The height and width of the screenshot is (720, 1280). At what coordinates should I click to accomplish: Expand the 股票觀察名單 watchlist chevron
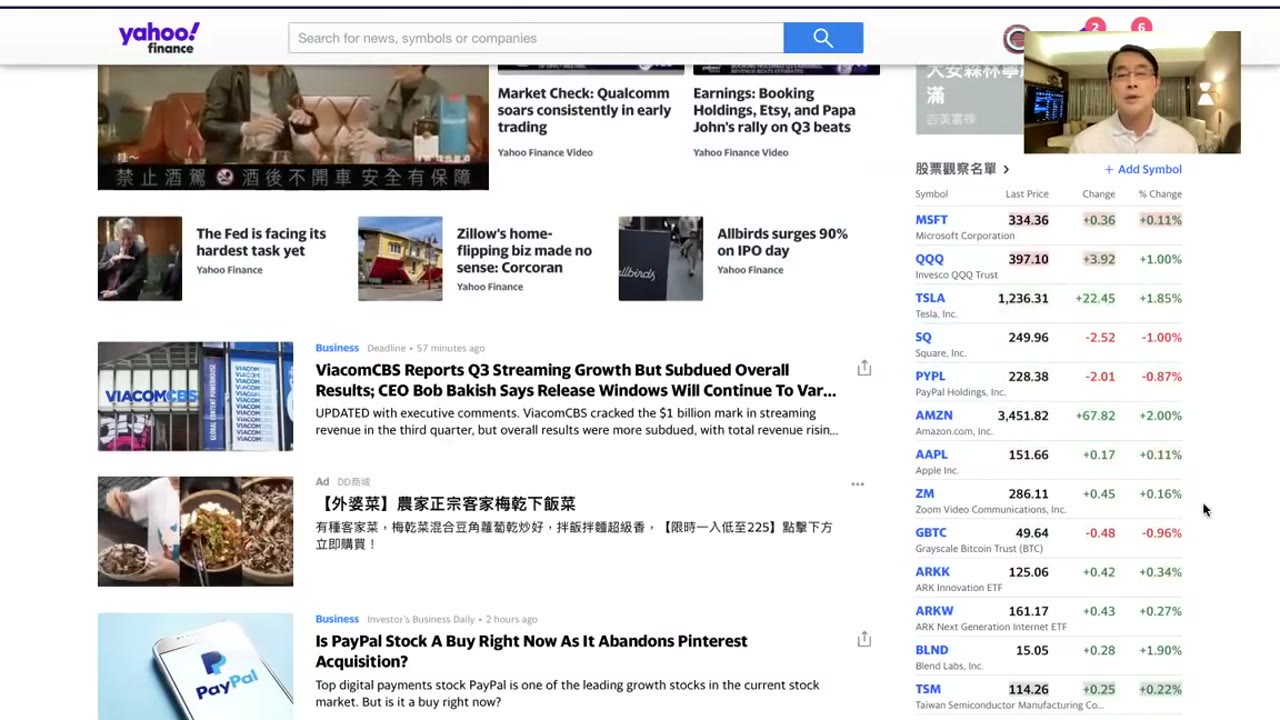[1006, 170]
